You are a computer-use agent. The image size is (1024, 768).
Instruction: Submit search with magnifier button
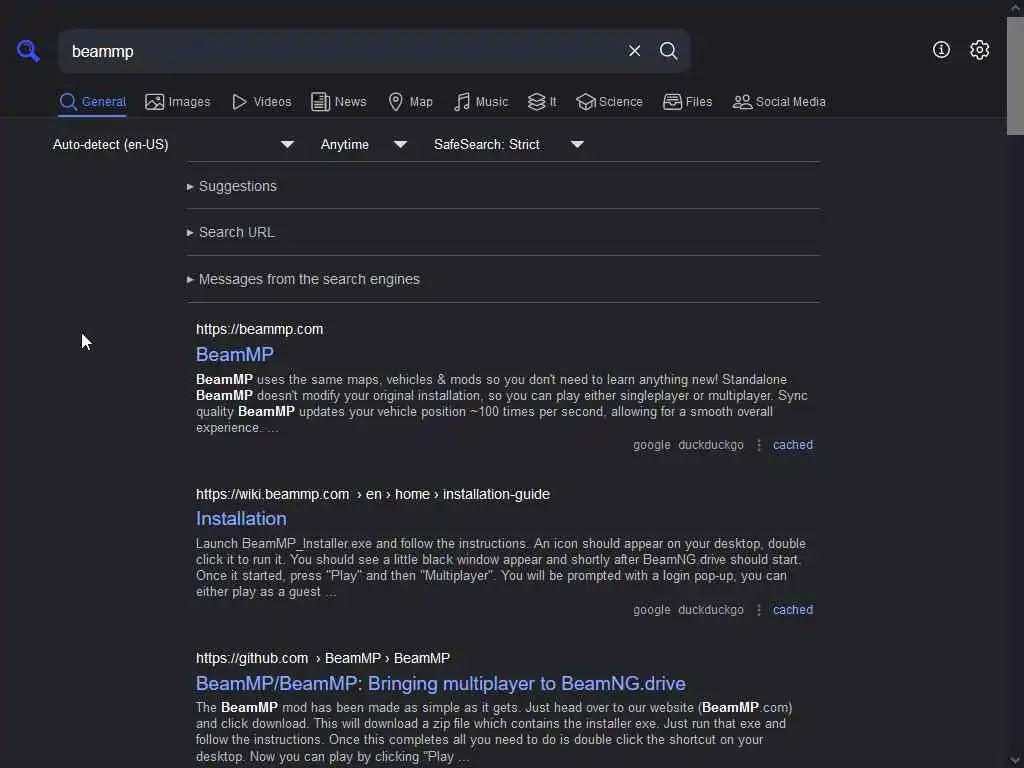tap(668, 50)
